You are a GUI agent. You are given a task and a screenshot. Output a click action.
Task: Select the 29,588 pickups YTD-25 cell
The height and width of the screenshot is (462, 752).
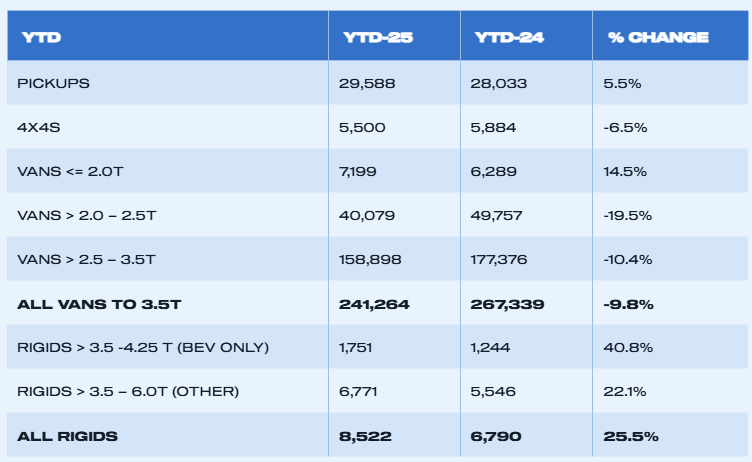point(367,83)
